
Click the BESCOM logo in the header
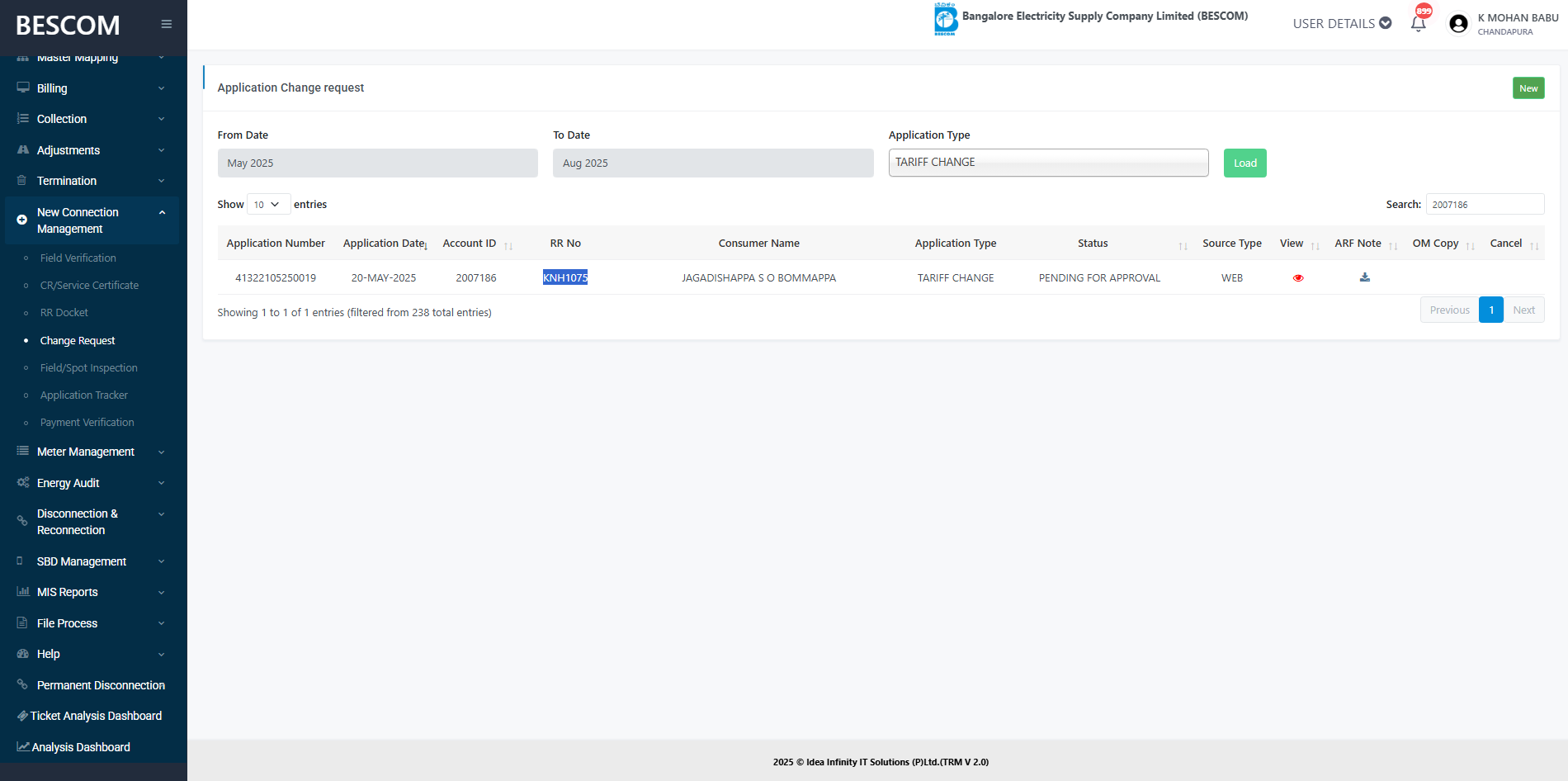point(946,18)
